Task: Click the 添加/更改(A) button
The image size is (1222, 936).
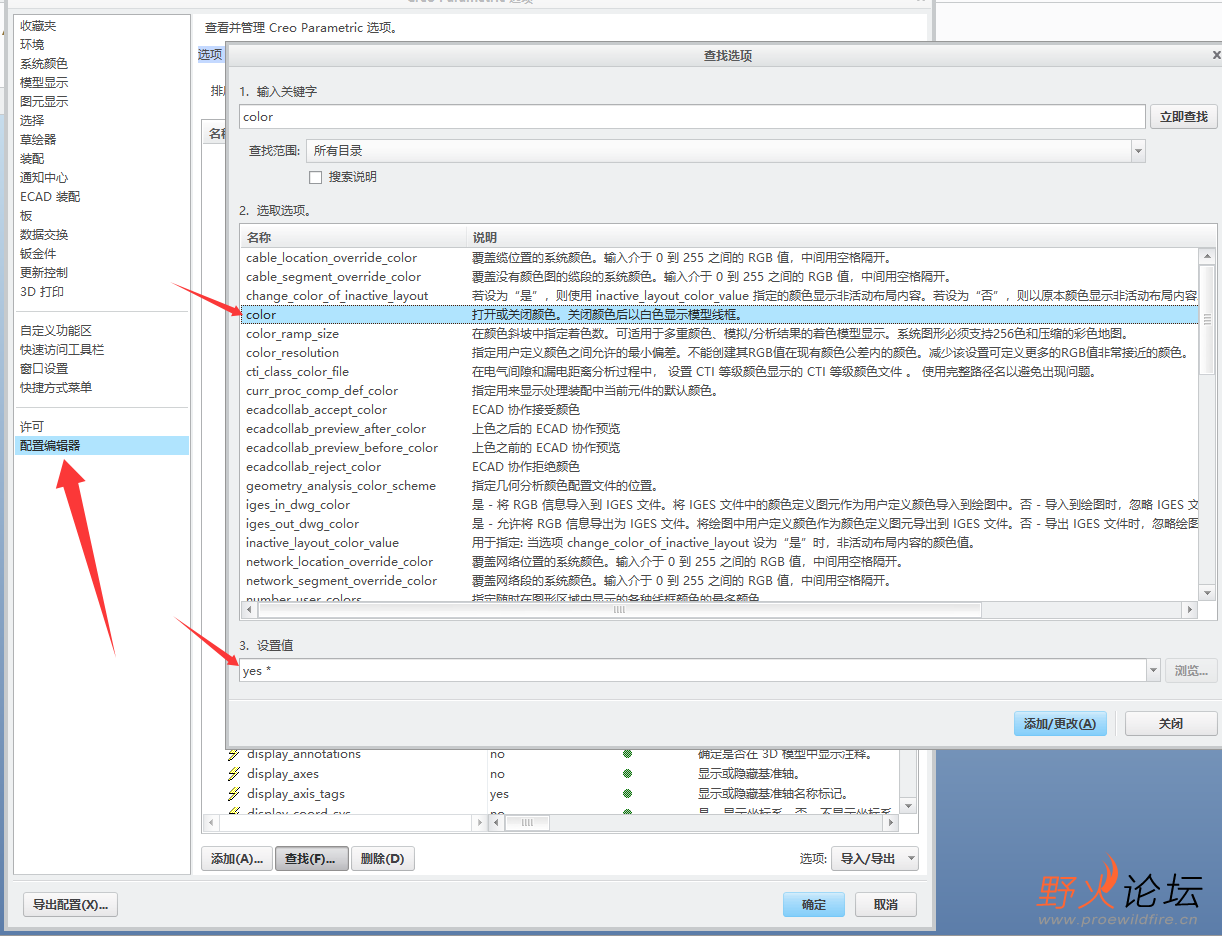Action: [x=1060, y=722]
